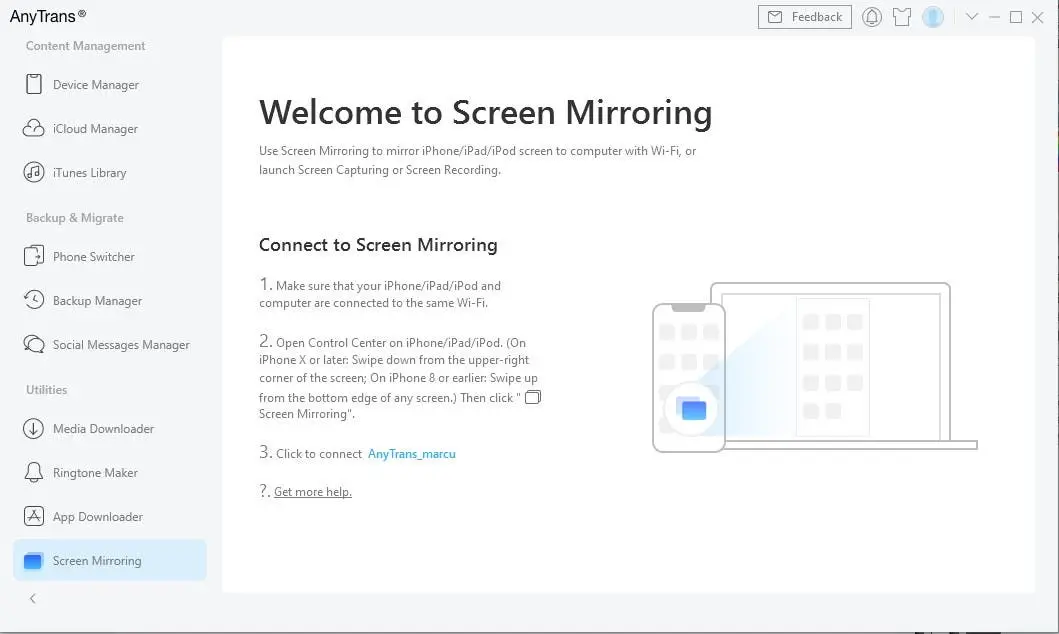Click the iTunes Library music icon
Image resolution: width=1059 pixels, height=634 pixels.
click(x=34, y=172)
